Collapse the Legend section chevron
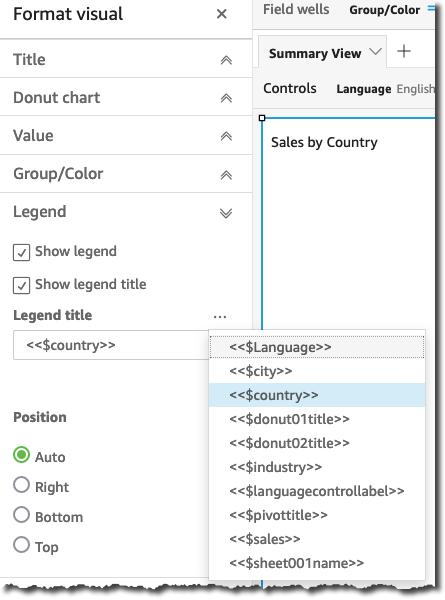 click(226, 213)
